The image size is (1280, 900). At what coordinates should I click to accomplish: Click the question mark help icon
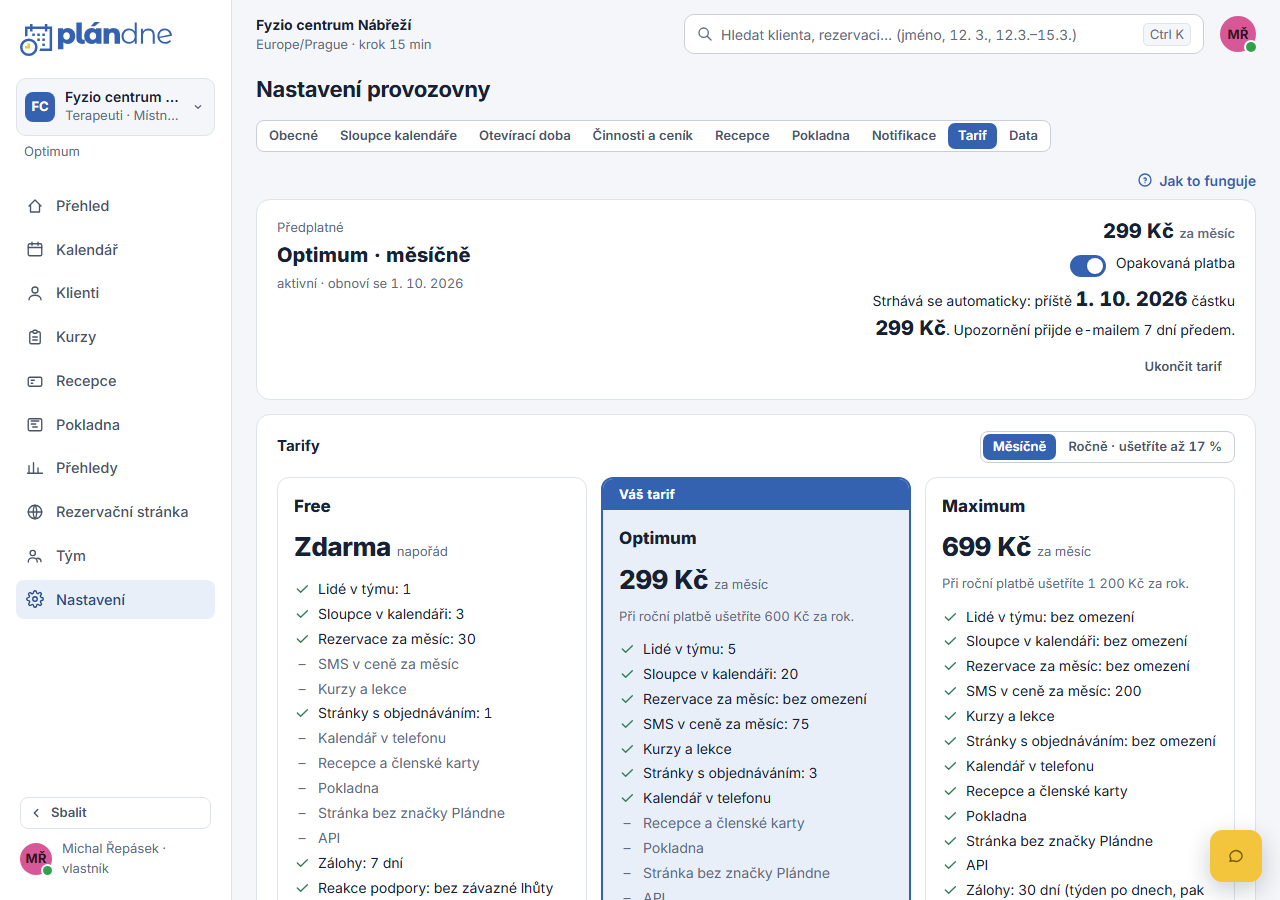(1145, 181)
